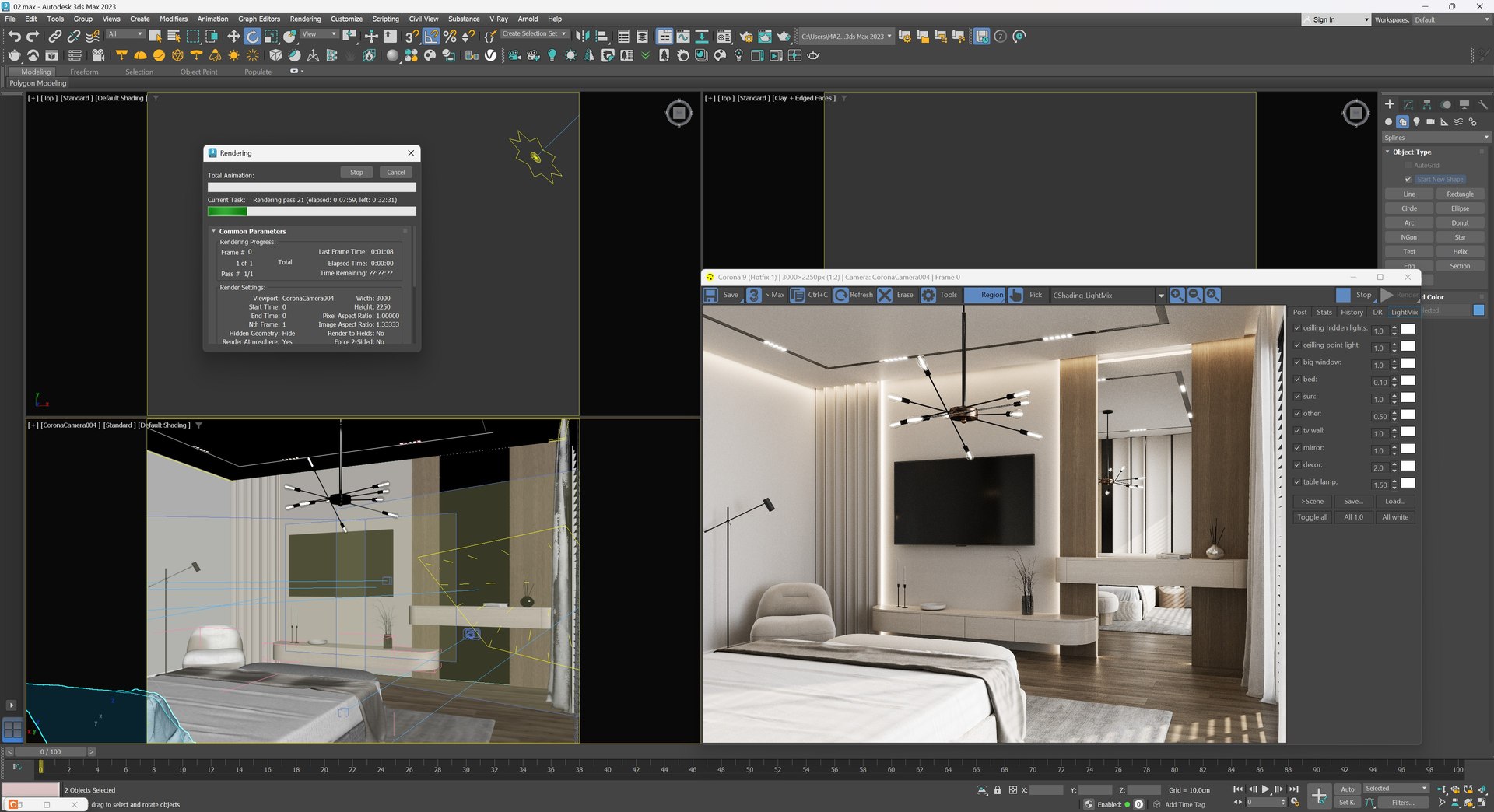Viewport: 1494px width, 812px height.
Task: Open the Create Selection Set dropdown
Action: 534,34
